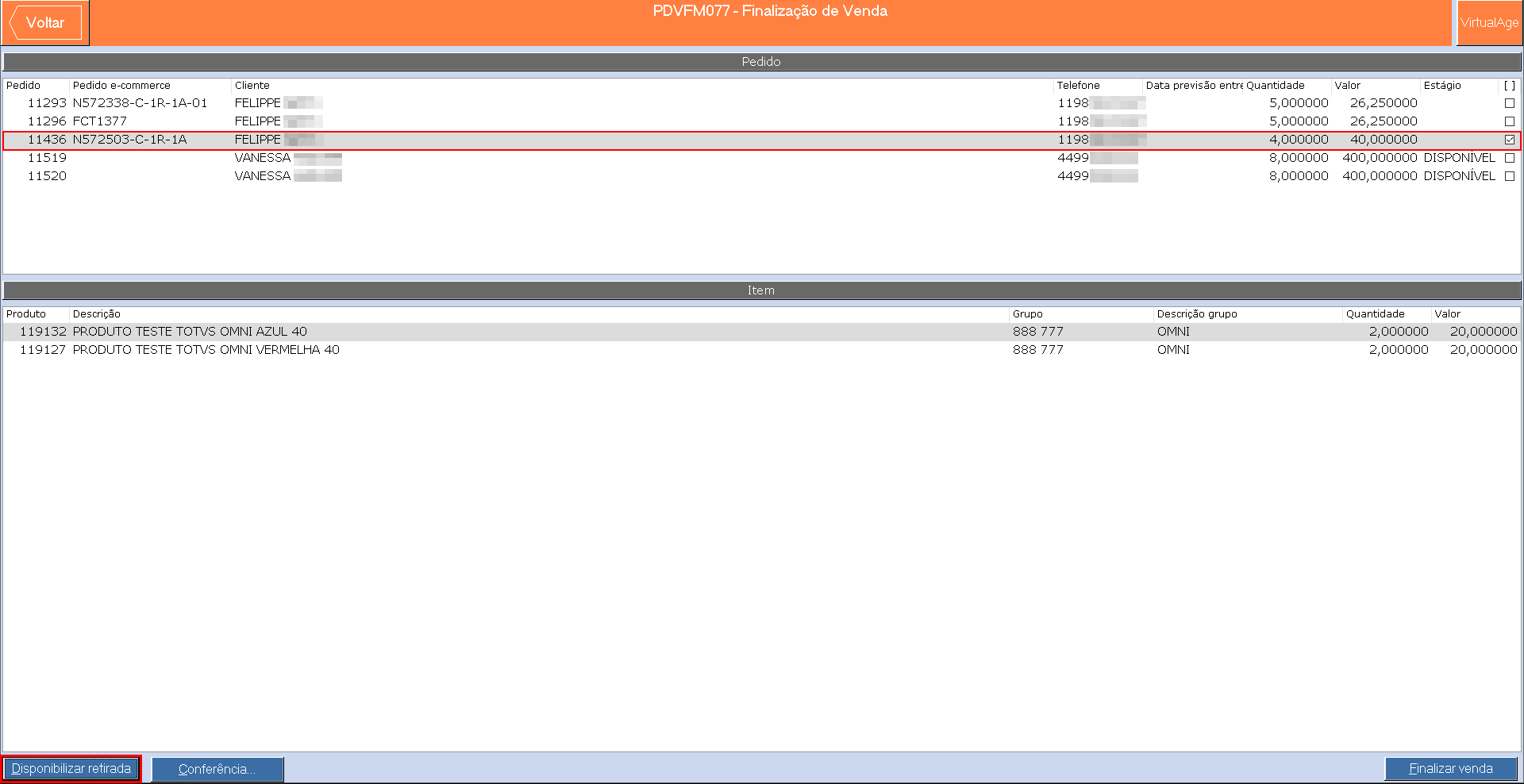Click product code 119127
1524x784 pixels.
coord(43,350)
